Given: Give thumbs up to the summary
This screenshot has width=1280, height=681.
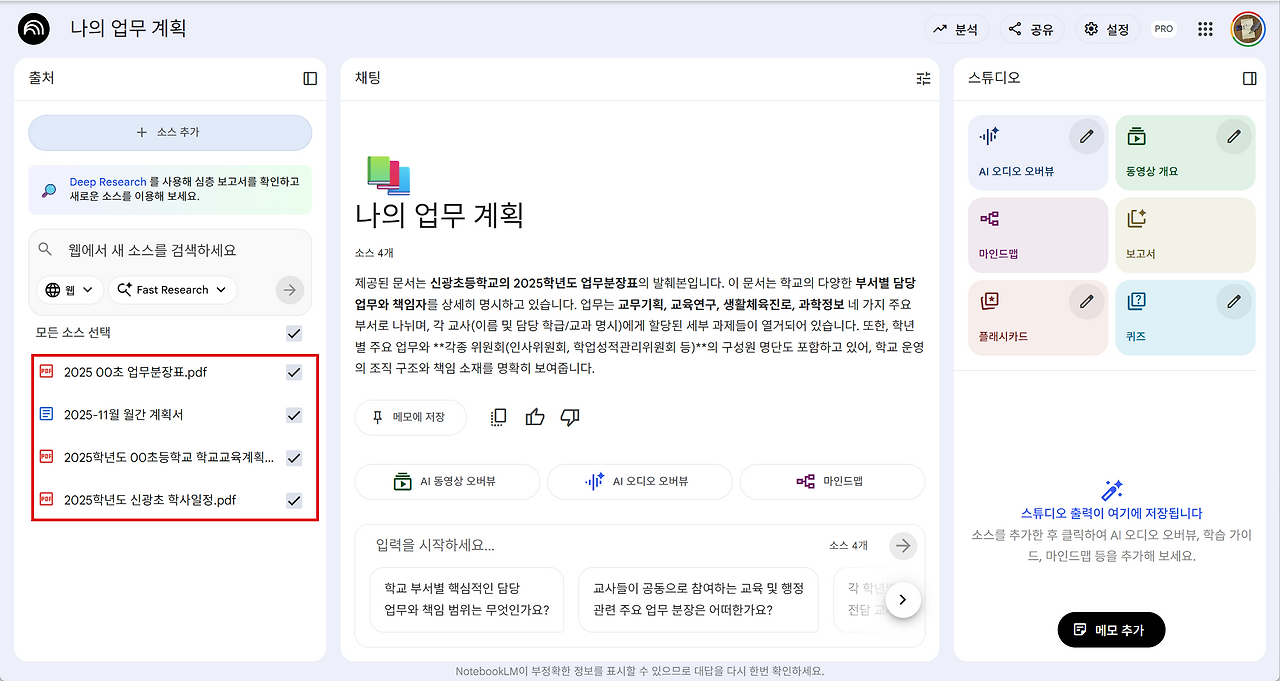Looking at the screenshot, I should (x=535, y=417).
